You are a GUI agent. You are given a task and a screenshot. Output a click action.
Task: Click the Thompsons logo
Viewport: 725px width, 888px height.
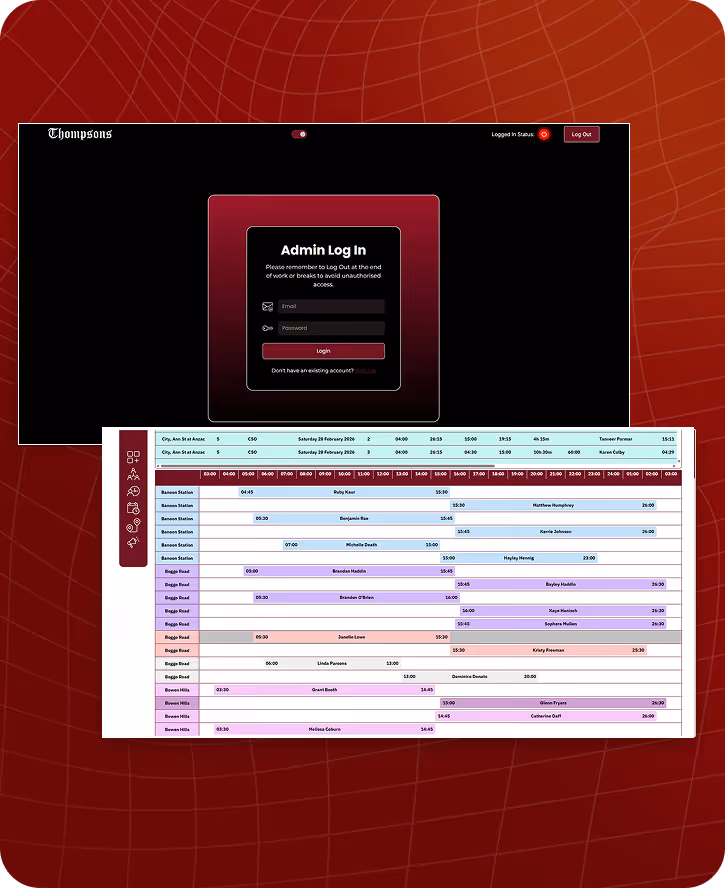tap(80, 134)
